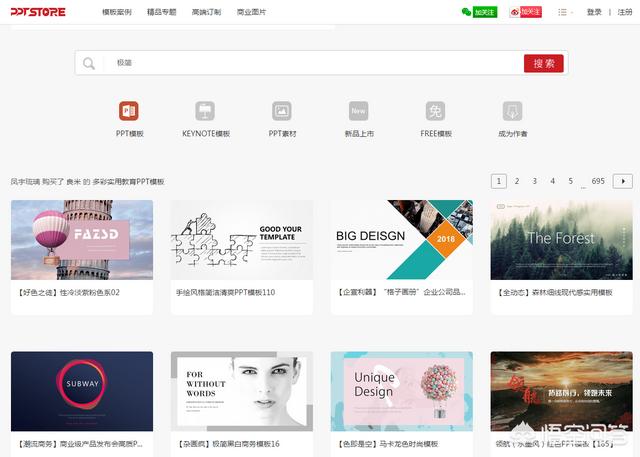This screenshot has height=457, width=640.
Task: Open 新品上市 New icon
Action: 358,111
